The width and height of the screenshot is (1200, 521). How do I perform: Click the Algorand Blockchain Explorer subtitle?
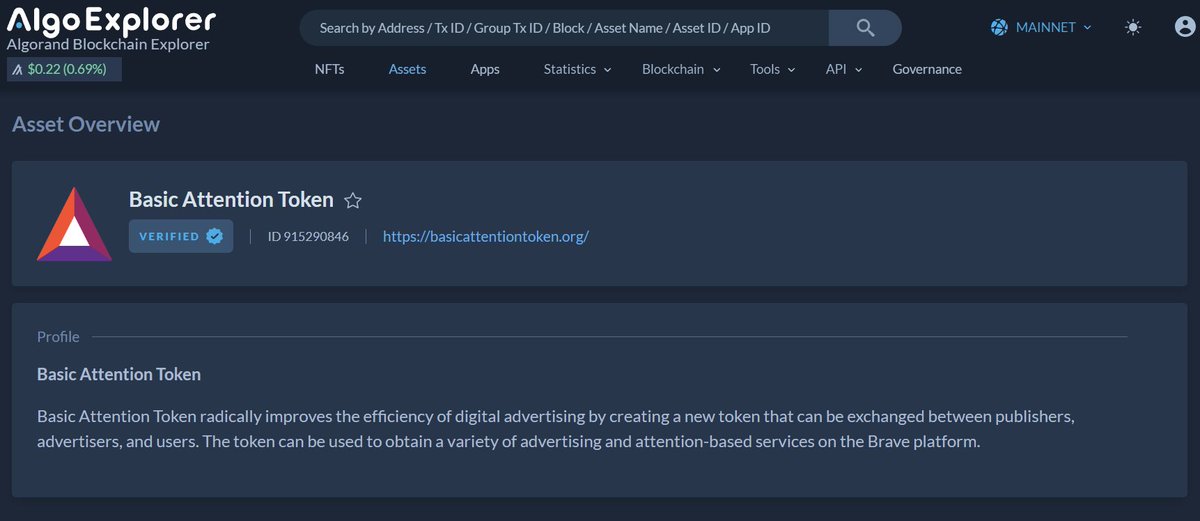coord(108,44)
